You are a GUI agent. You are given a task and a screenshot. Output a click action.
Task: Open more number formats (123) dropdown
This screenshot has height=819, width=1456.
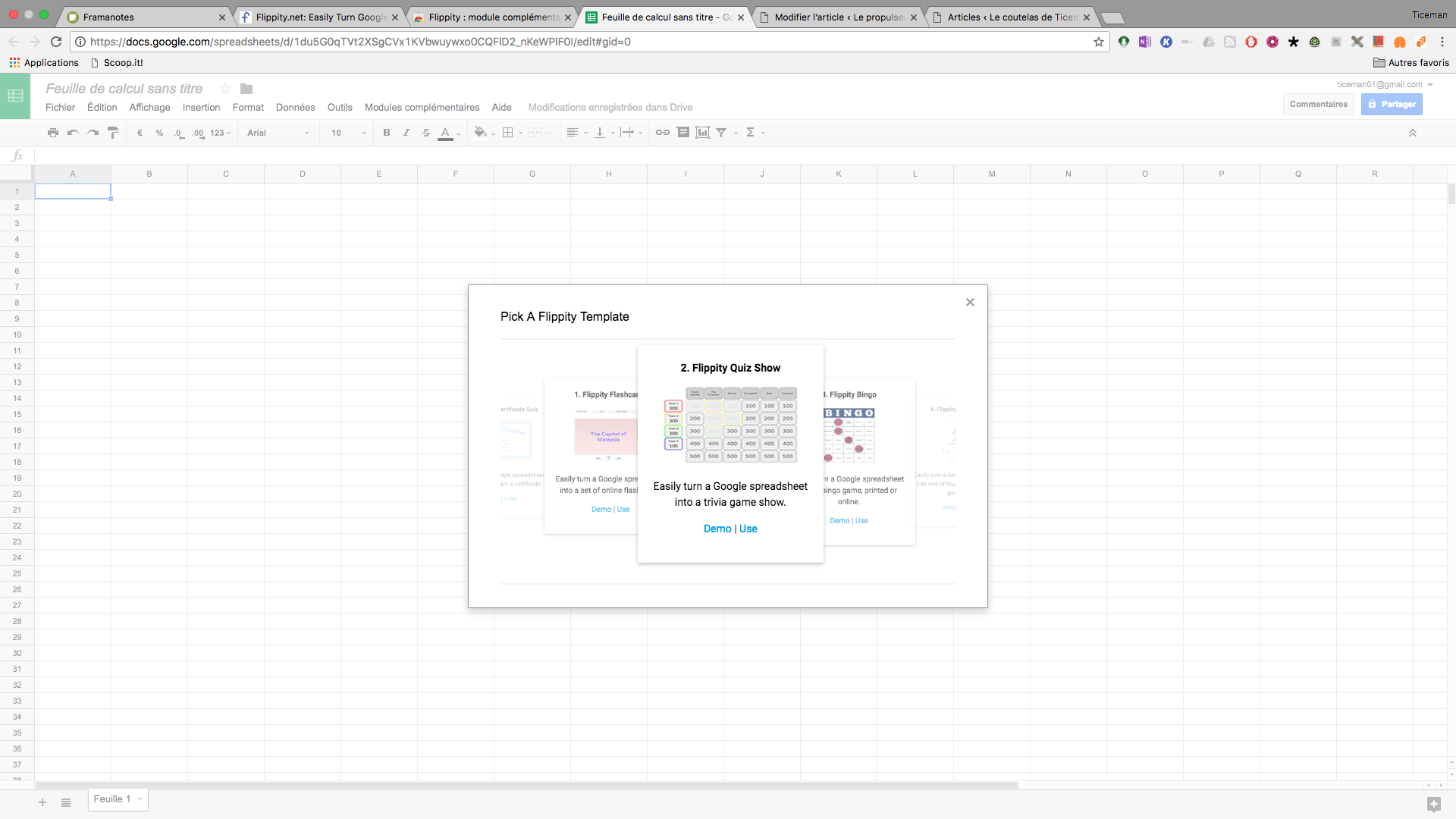click(x=220, y=133)
